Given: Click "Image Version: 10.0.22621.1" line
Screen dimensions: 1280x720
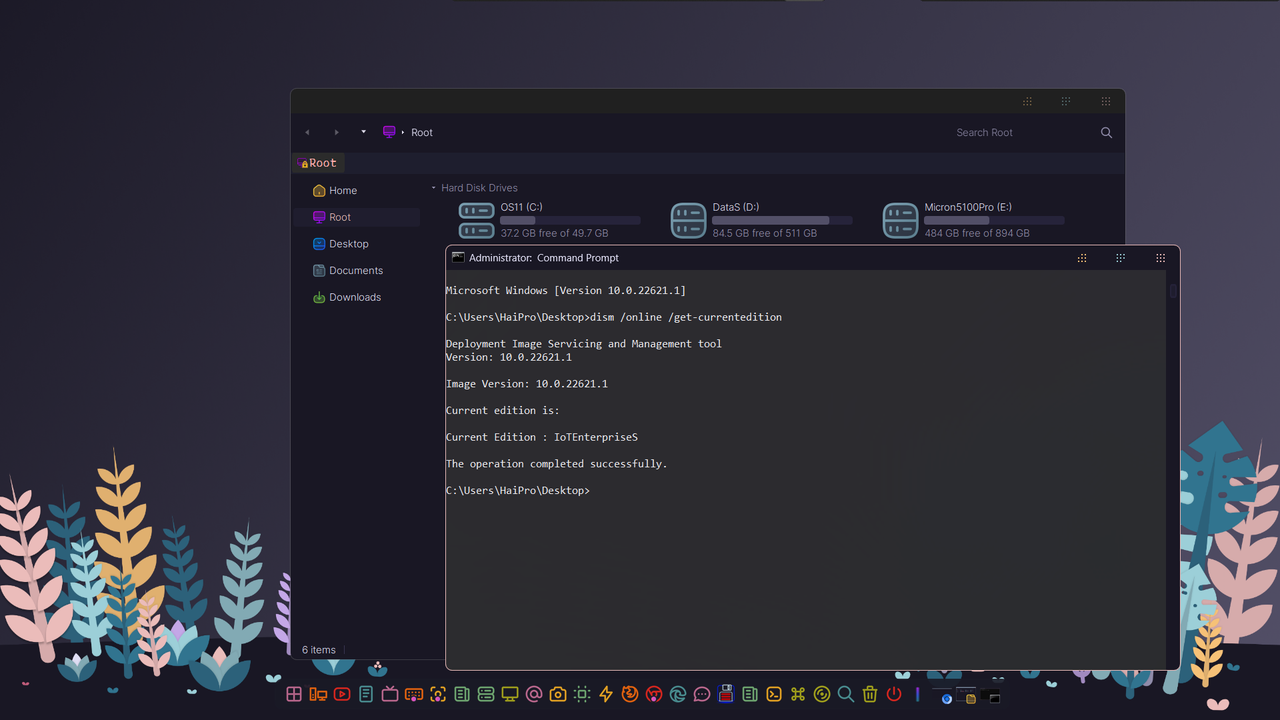Looking at the screenshot, I should pyautogui.click(x=526, y=384).
